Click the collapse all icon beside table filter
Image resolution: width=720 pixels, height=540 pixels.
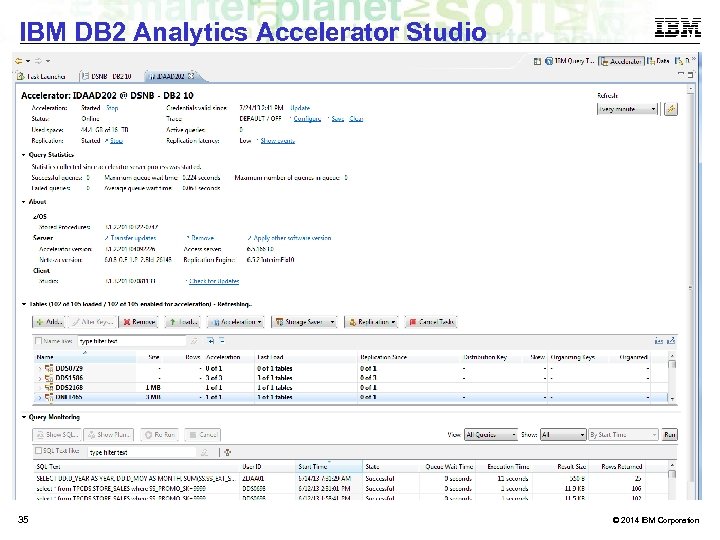tap(222, 341)
